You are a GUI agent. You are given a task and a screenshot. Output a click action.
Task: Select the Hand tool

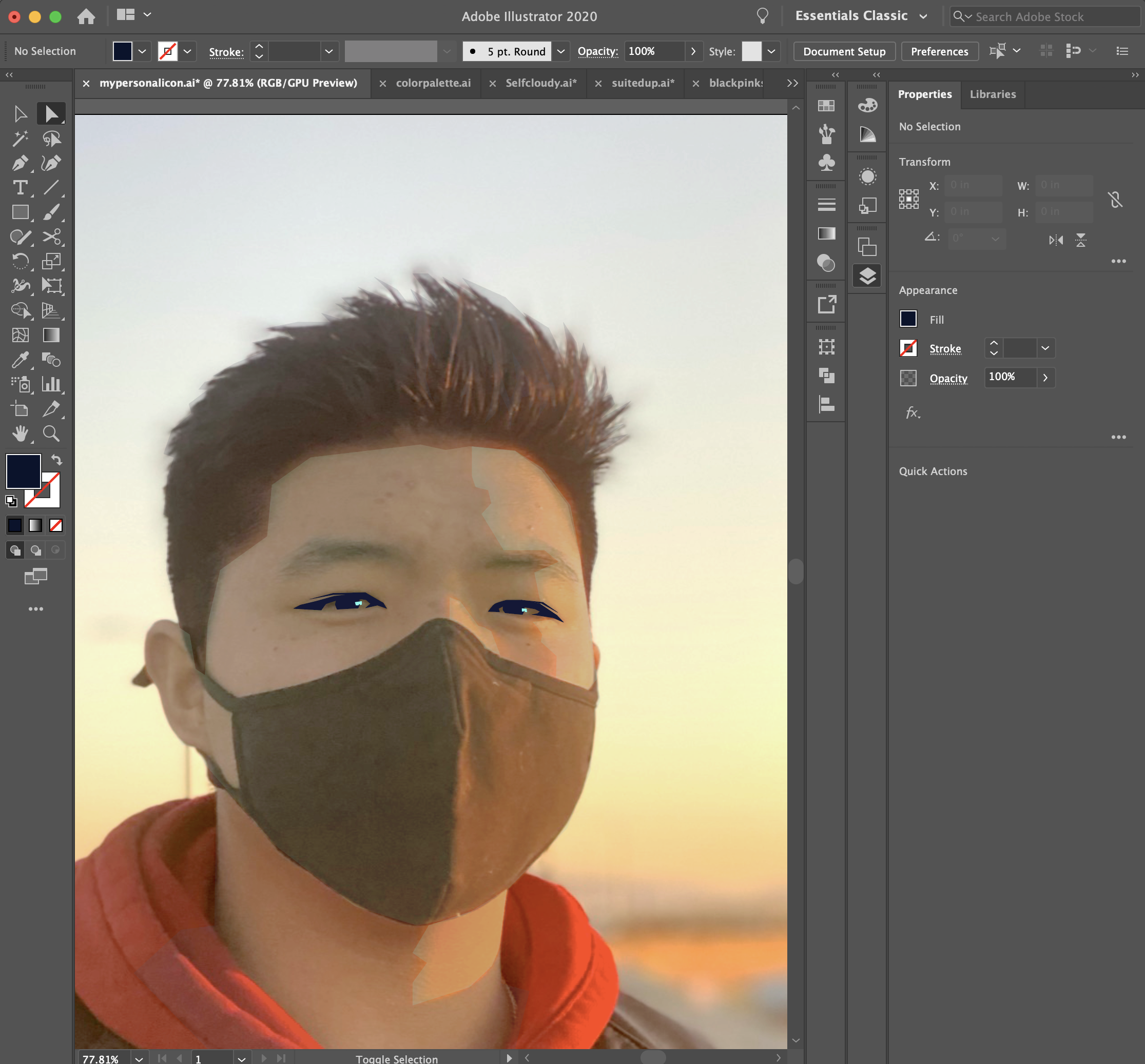pos(20,434)
